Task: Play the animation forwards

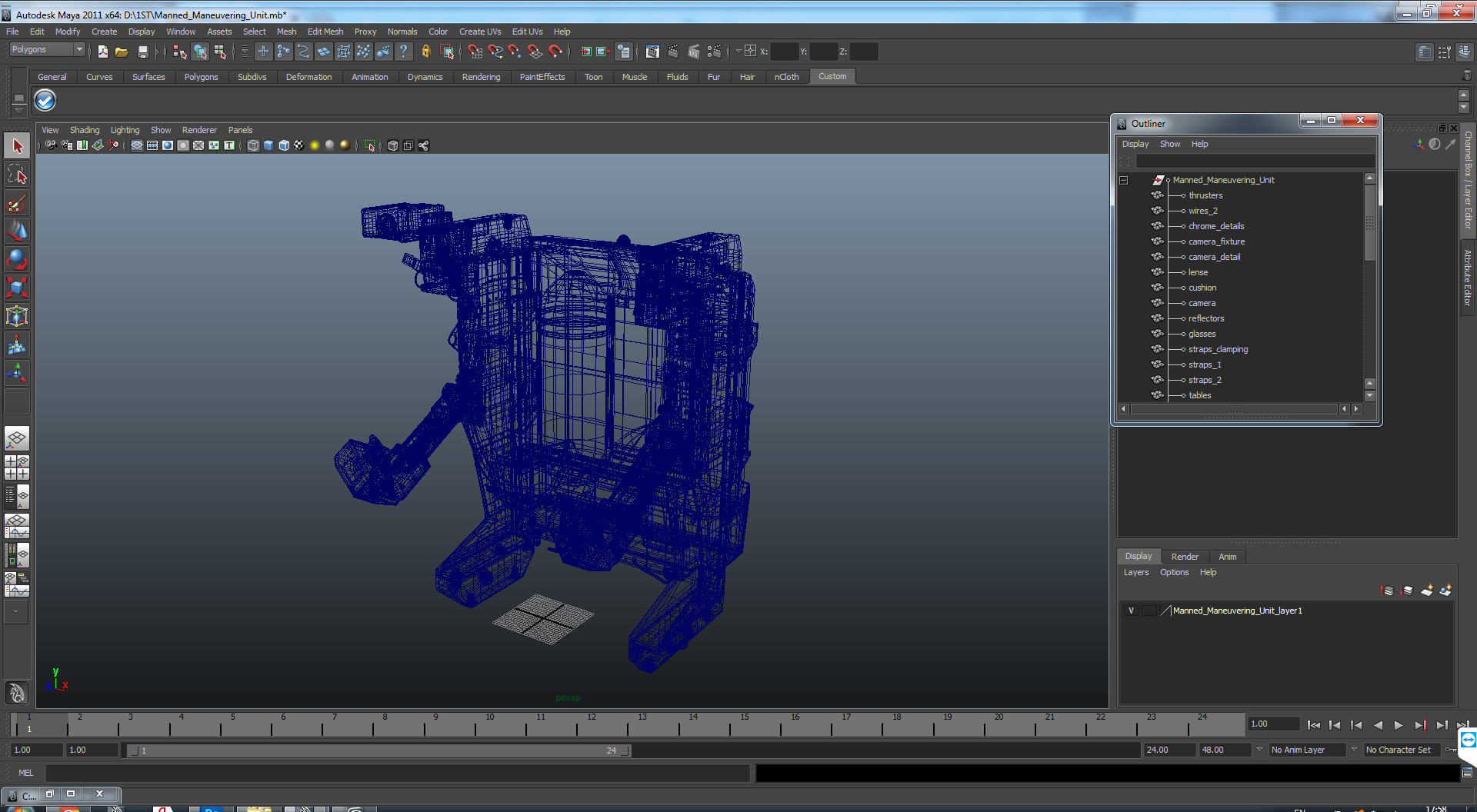Action: pyautogui.click(x=1399, y=725)
